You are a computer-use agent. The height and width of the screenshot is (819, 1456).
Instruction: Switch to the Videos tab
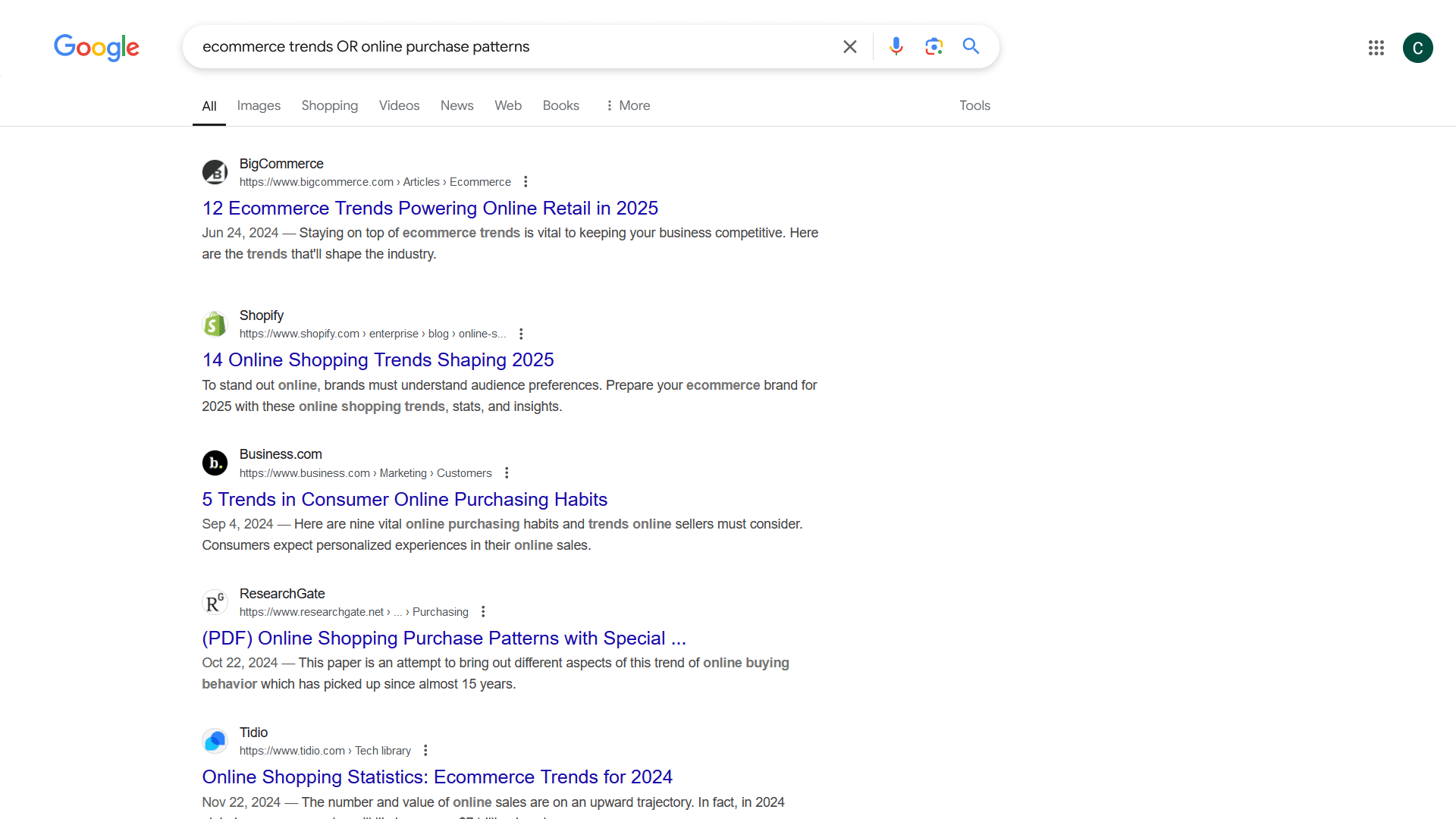tap(400, 105)
